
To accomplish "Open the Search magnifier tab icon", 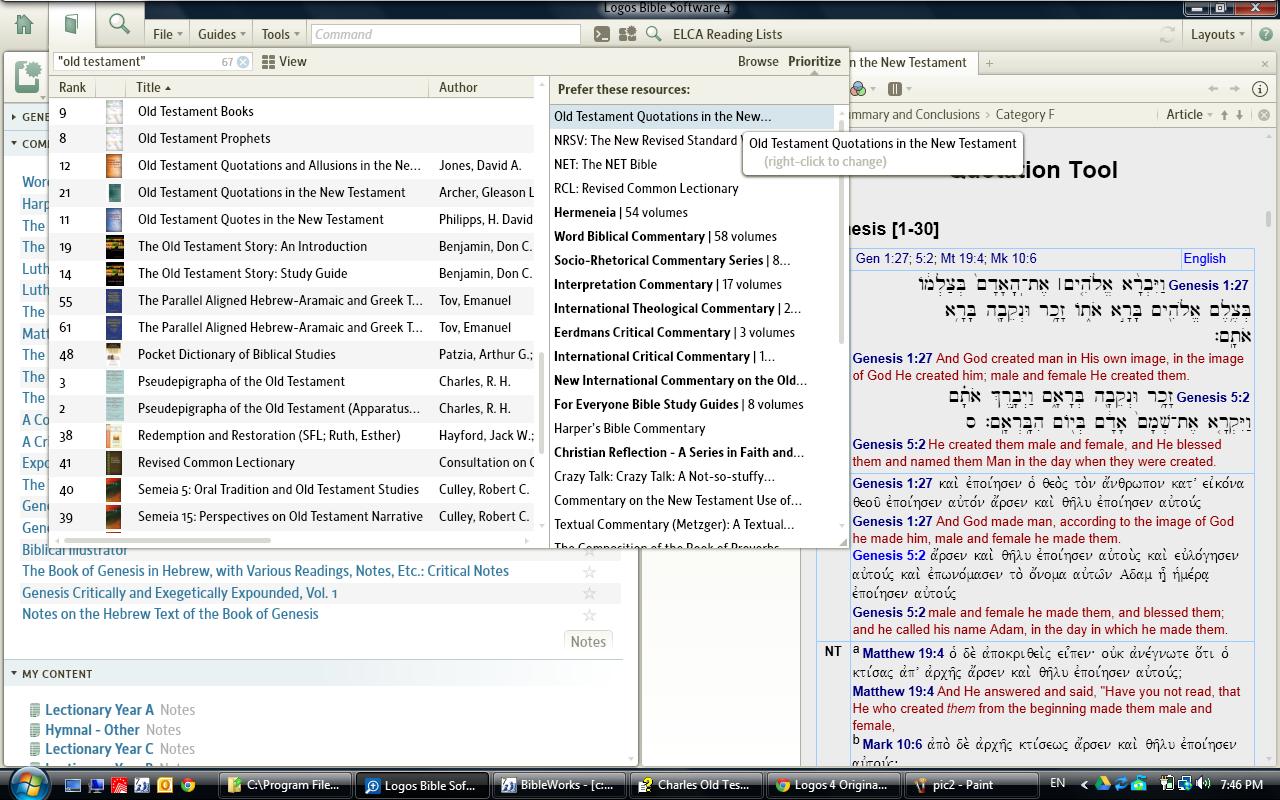I will (119, 25).
